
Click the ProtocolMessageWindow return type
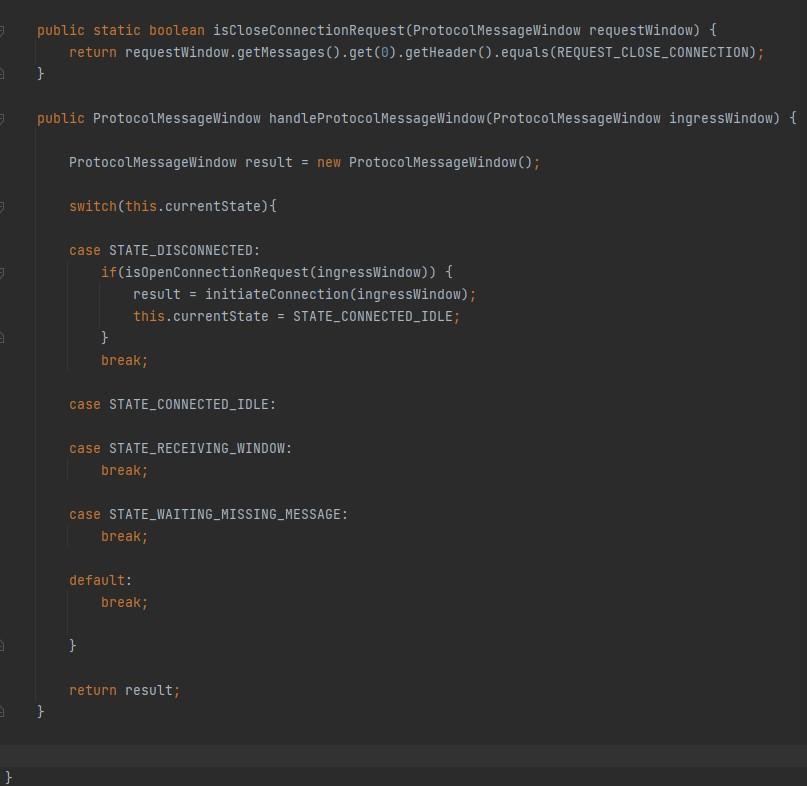(x=178, y=118)
